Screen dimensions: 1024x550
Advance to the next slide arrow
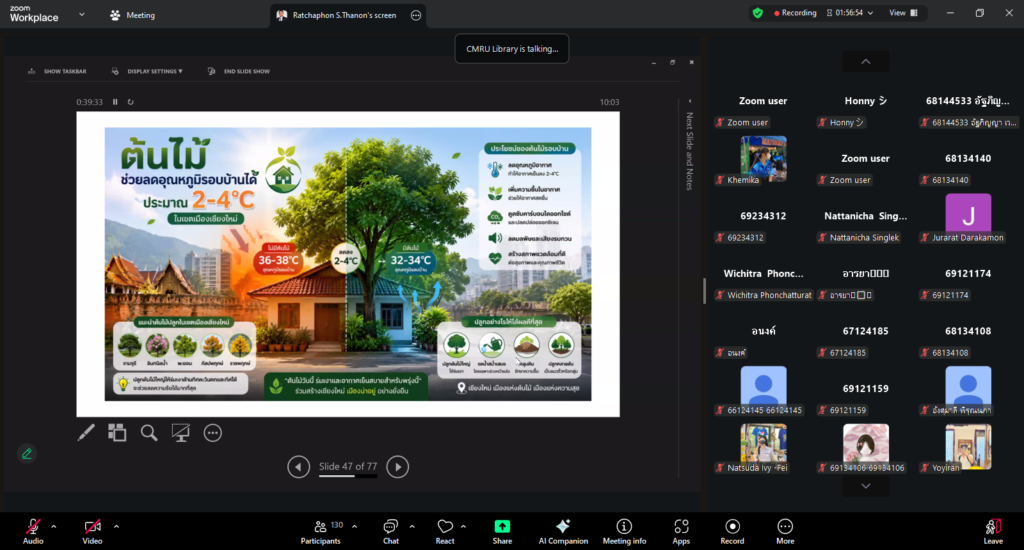pyautogui.click(x=398, y=466)
